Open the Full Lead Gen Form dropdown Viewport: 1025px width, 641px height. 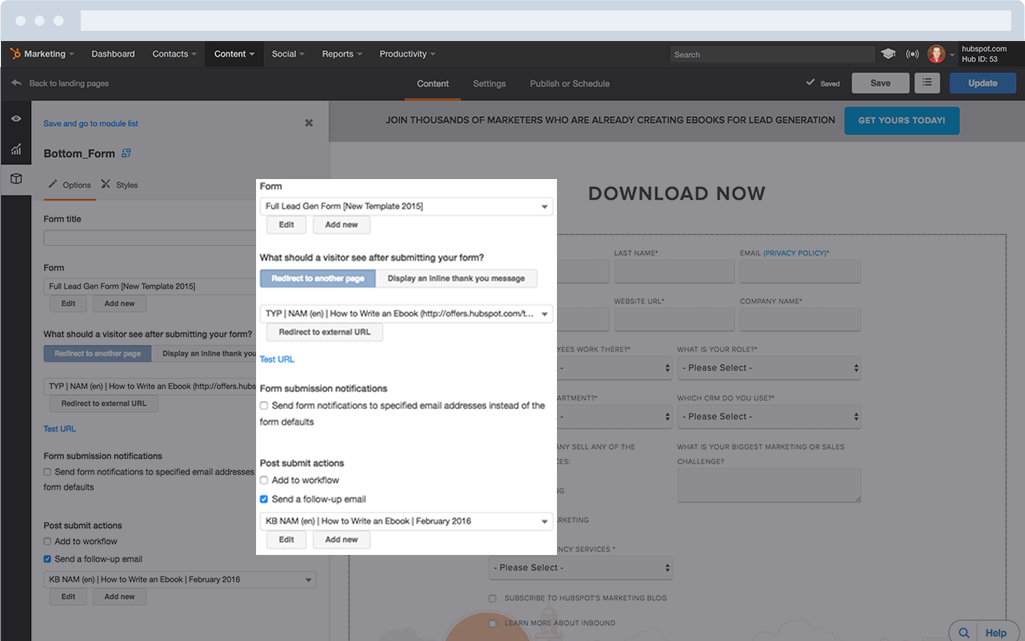[406, 204]
